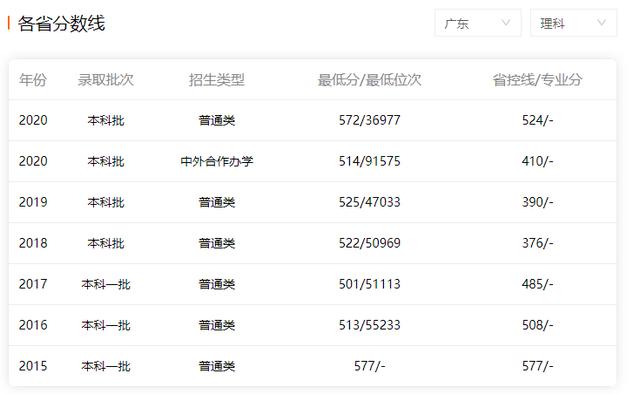The image size is (640, 394).
Task: Select the 572/36977 score cell
Action: [369, 120]
